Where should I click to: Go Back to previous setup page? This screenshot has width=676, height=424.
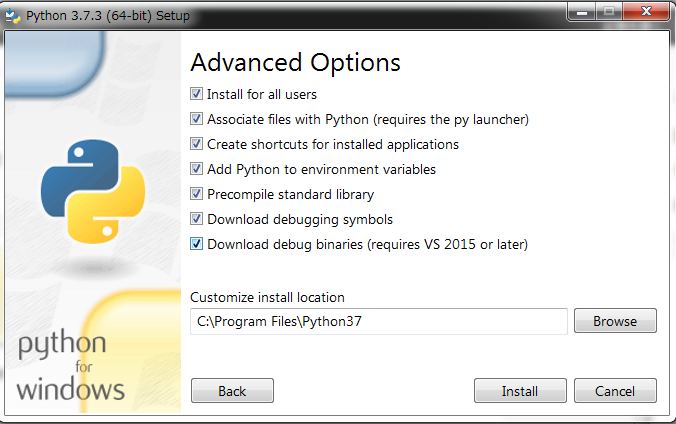(232, 391)
